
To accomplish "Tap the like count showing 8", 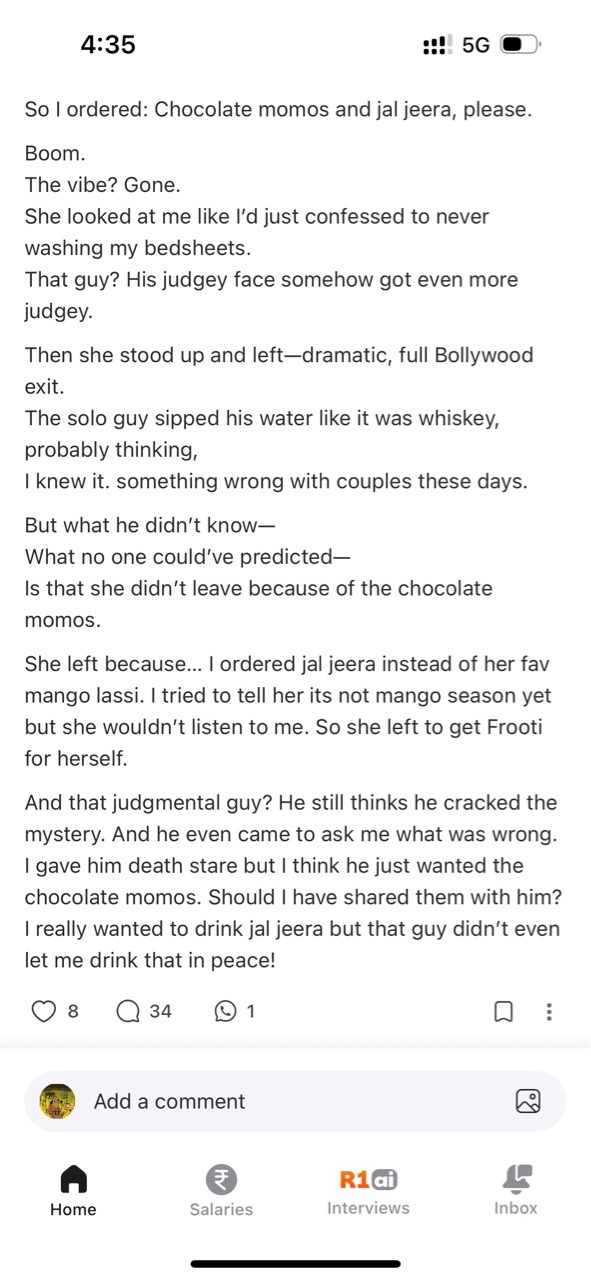I will click(x=73, y=1012).
